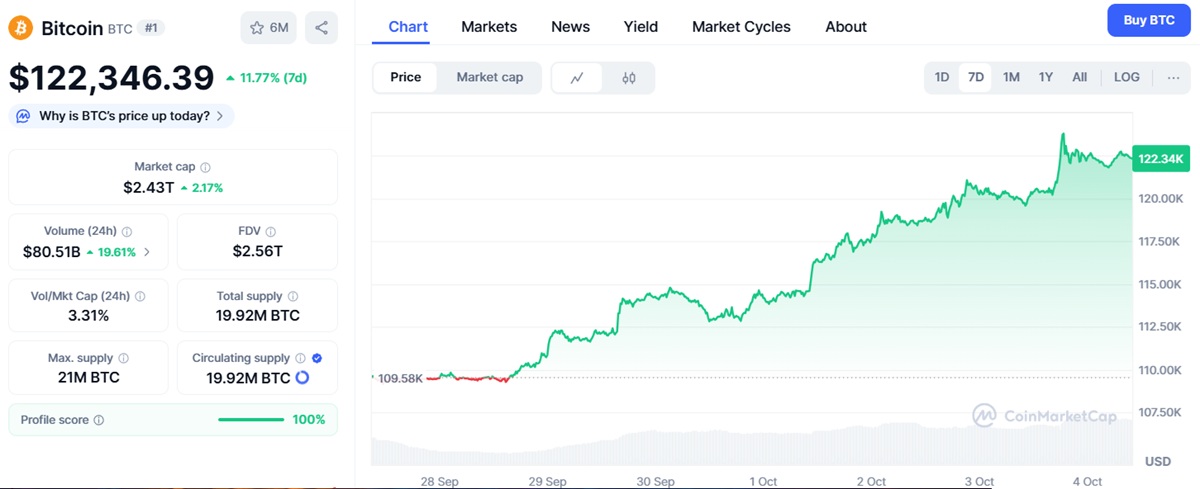
Task: Toggle chart to Price view
Action: click(x=405, y=77)
